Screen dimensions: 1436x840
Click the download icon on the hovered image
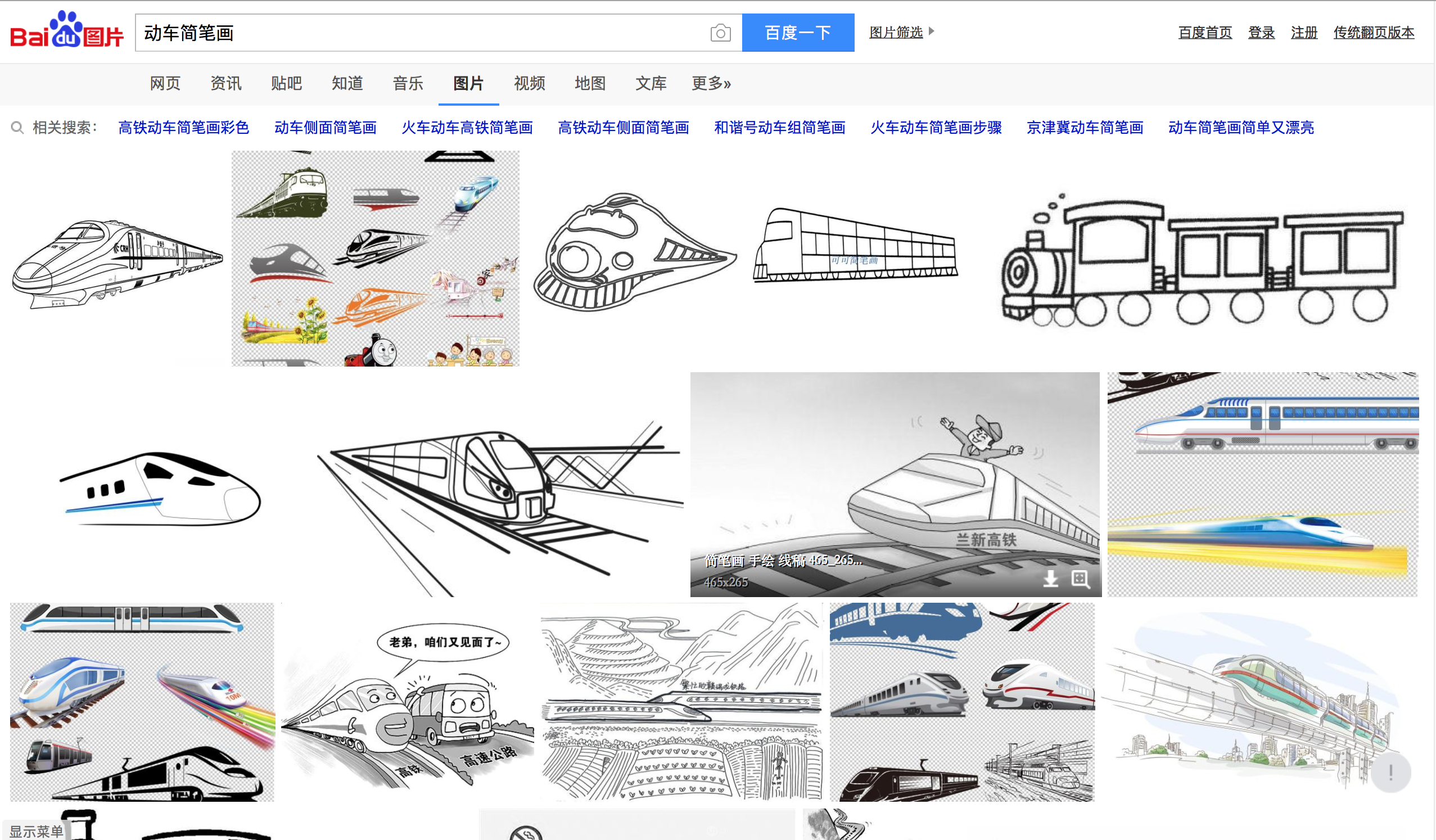tap(1050, 579)
